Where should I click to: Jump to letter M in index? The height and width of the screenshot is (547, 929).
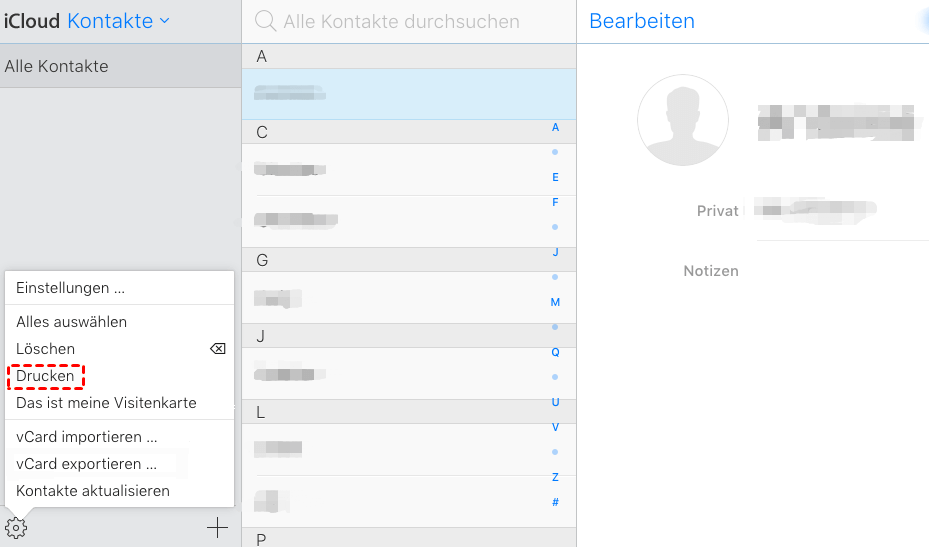tap(555, 302)
